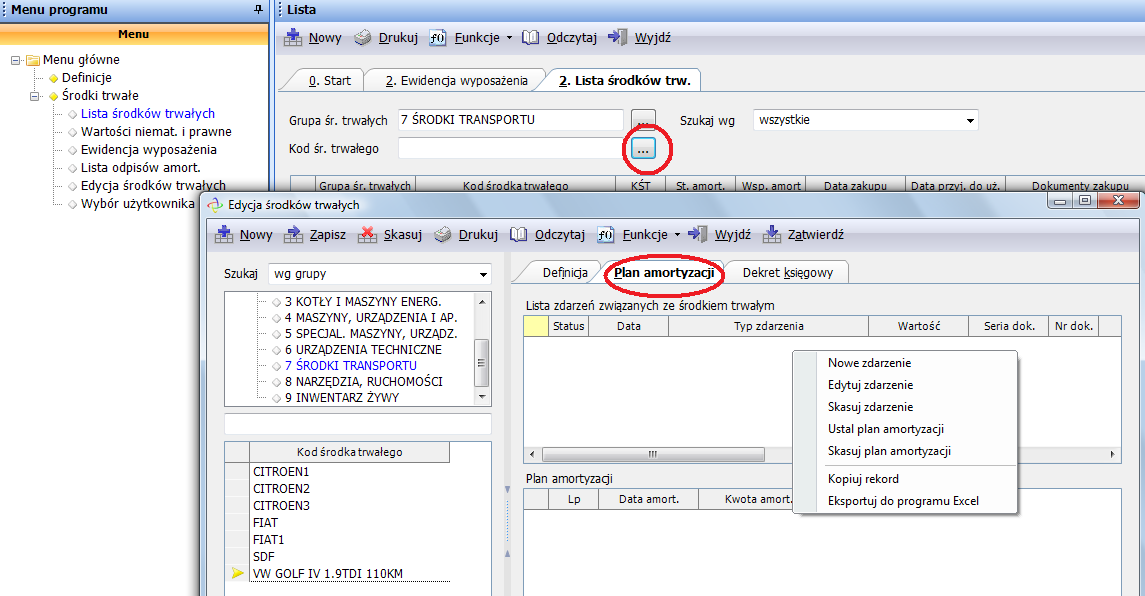Open Wartości niemat. i prawne tree item

pos(156,132)
